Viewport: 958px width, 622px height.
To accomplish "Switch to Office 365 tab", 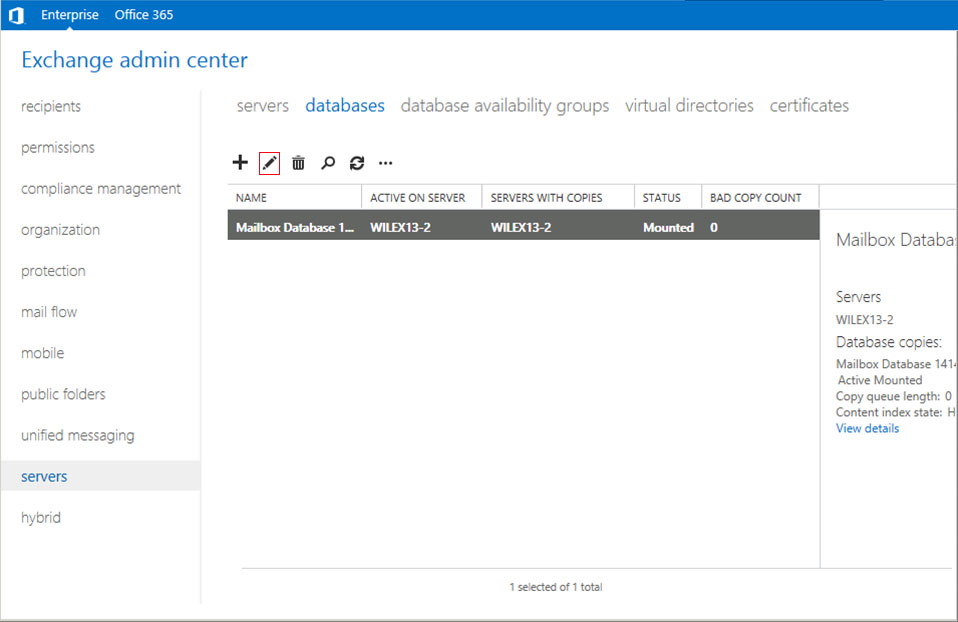I will pos(144,15).
